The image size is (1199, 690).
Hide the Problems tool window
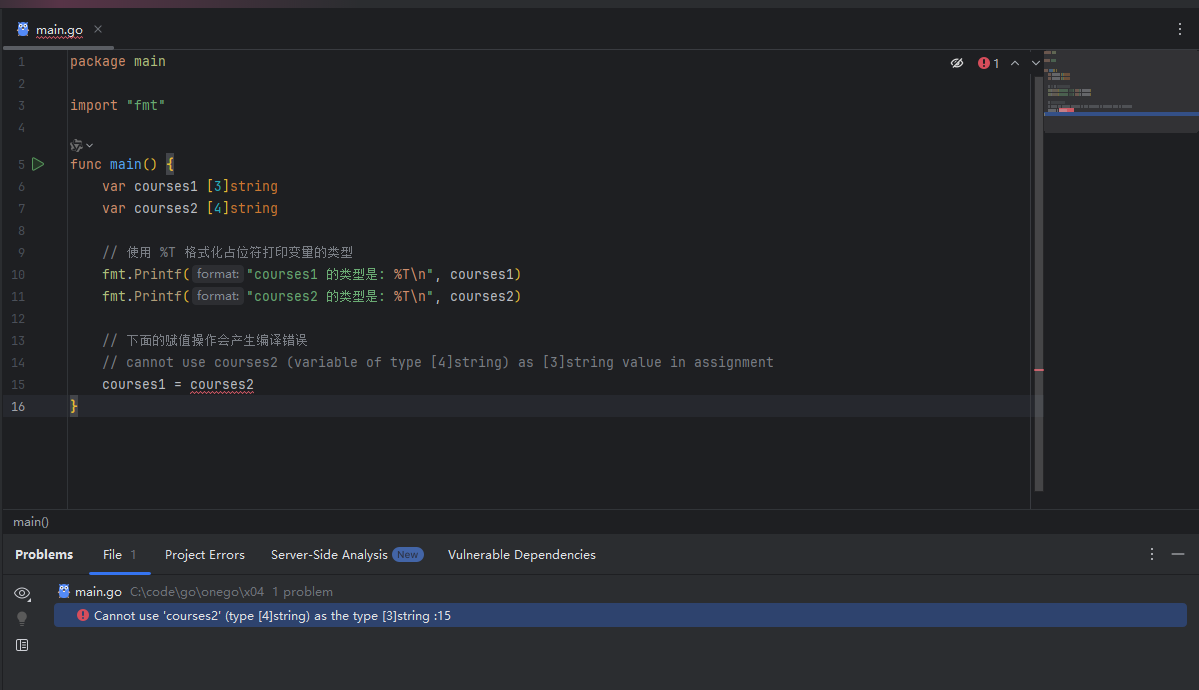tap(1178, 554)
